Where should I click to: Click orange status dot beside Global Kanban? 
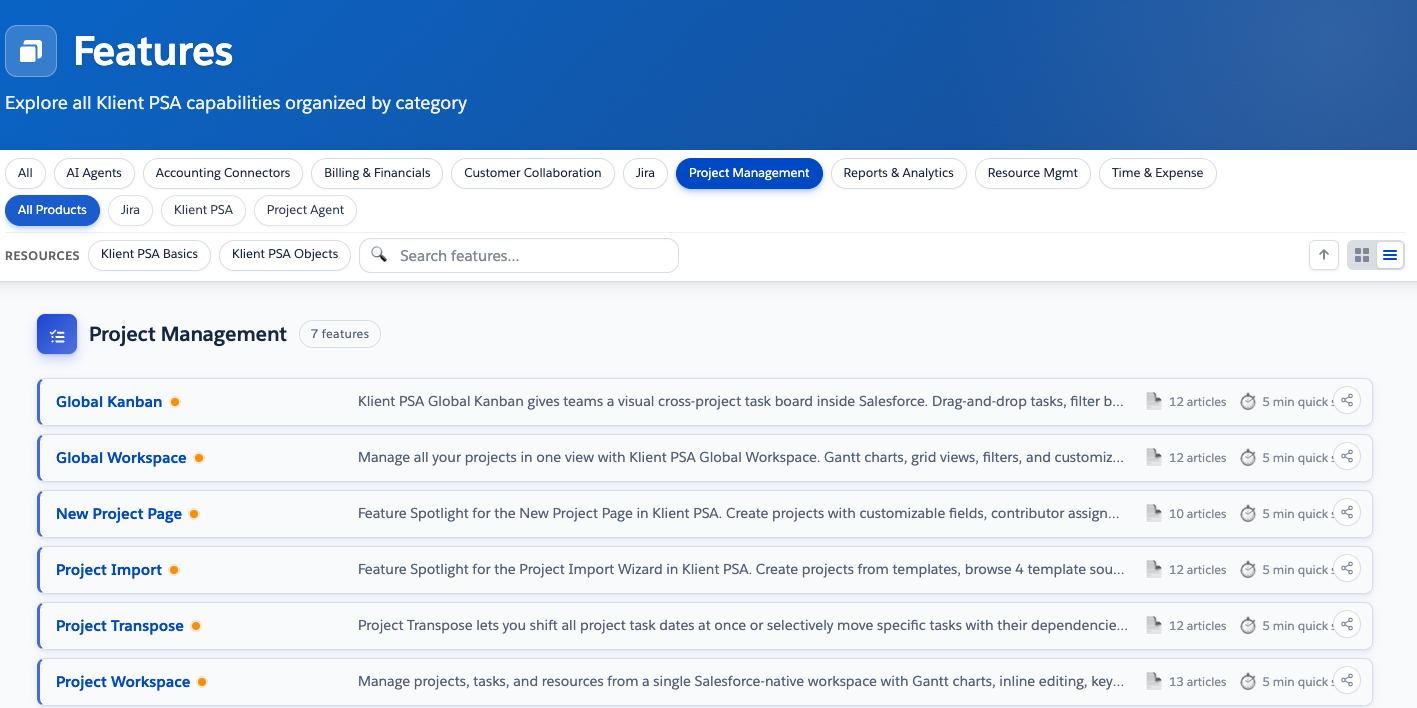[175, 402]
